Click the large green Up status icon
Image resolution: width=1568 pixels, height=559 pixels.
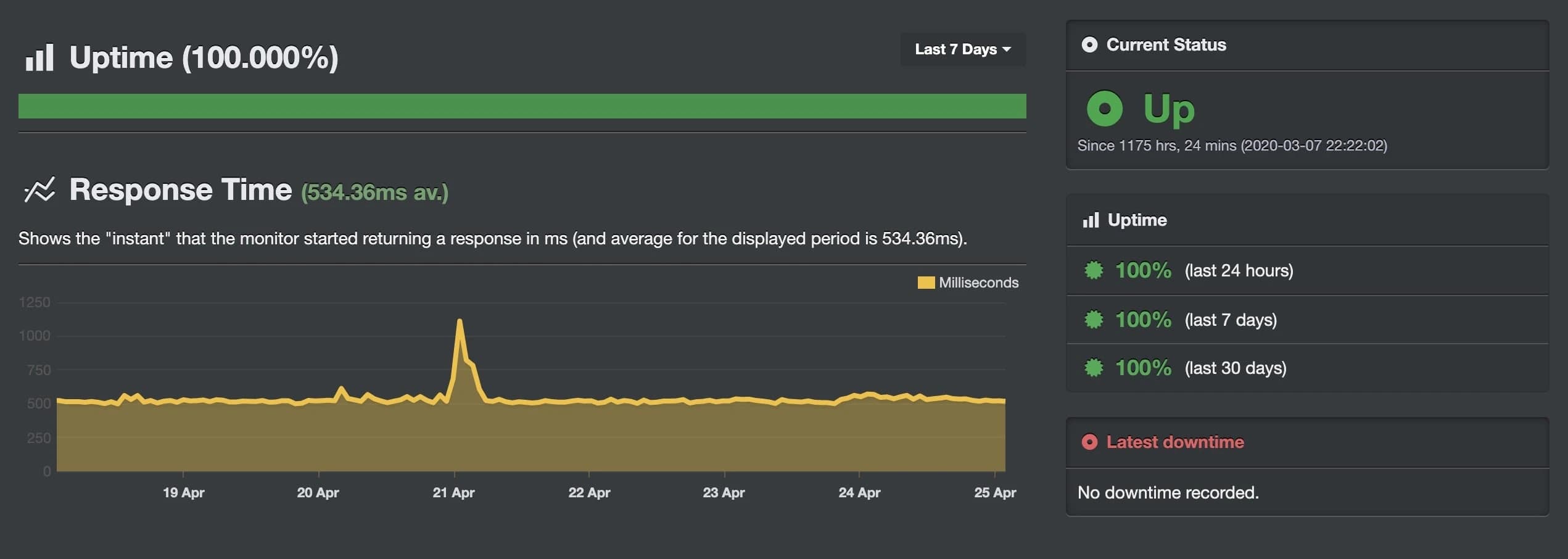(x=1104, y=109)
